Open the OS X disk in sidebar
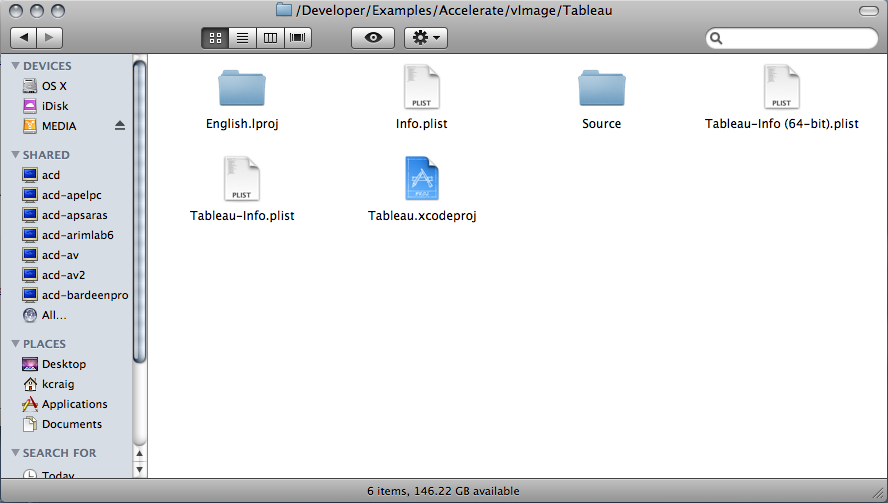Screen dimensions: 888x503 pos(45,86)
